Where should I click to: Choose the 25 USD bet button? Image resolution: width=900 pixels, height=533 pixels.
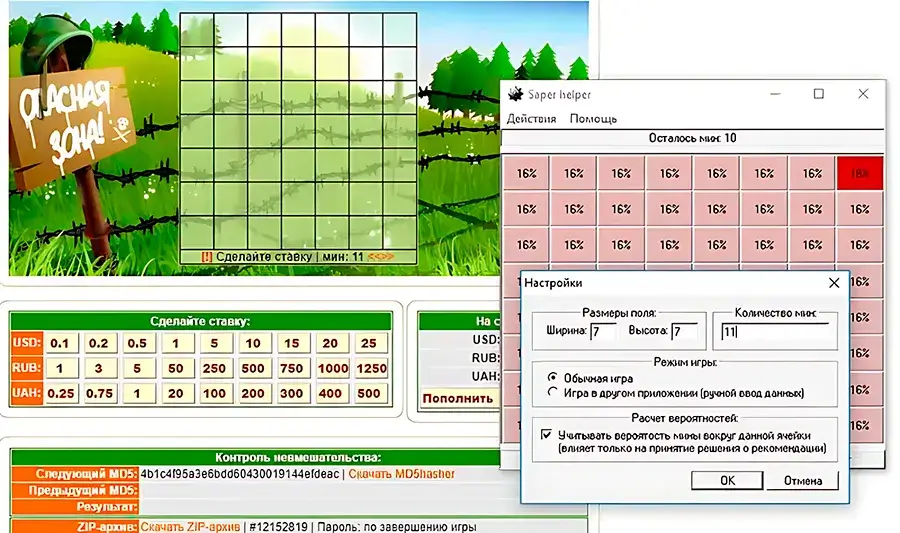368,343
